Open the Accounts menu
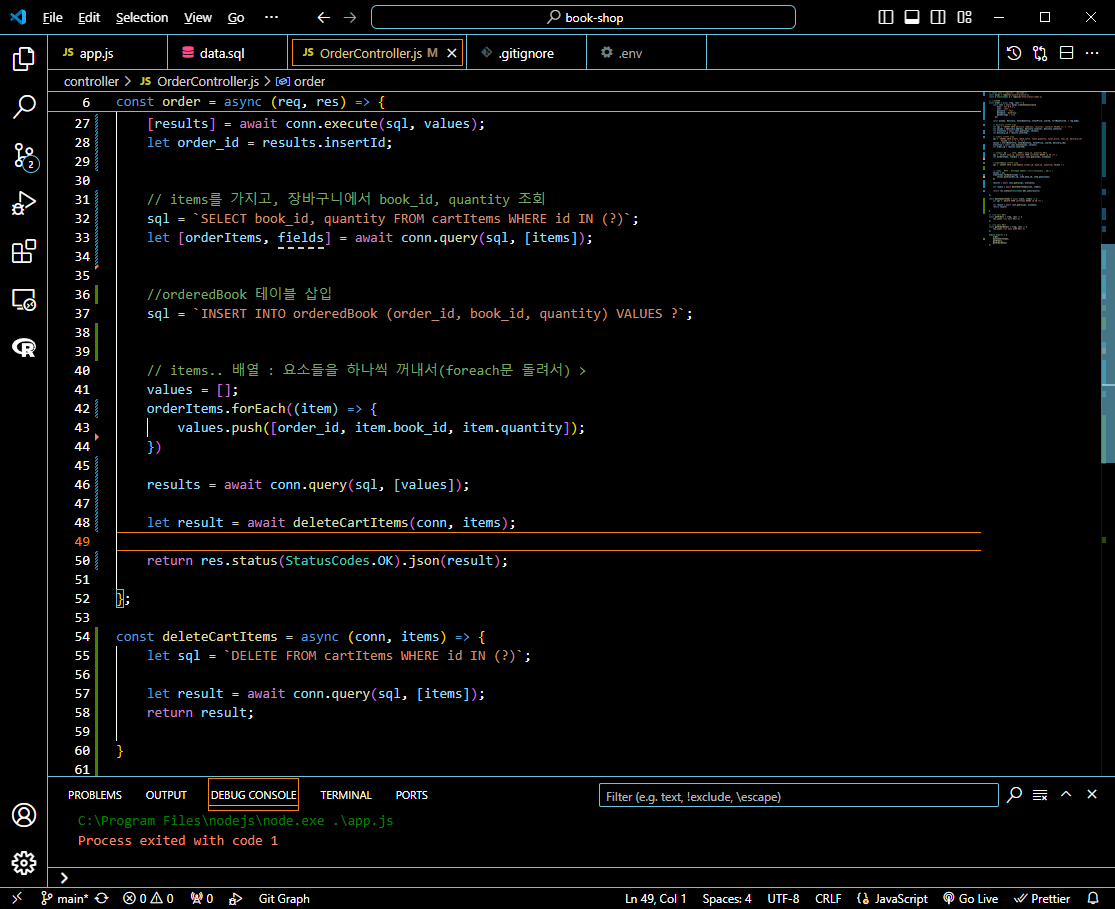 pos(23,815)
